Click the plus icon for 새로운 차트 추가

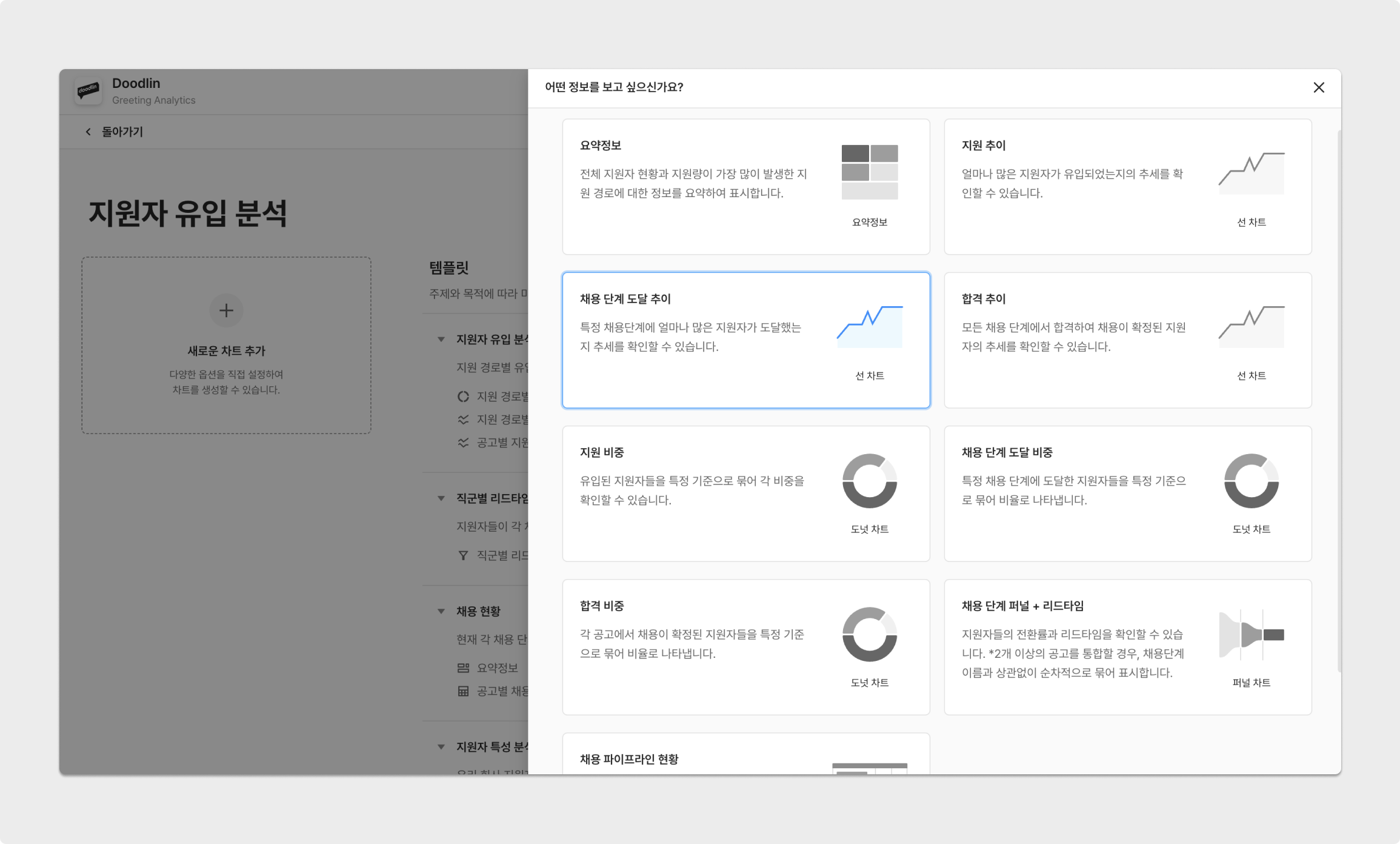(x=226, y=310)
